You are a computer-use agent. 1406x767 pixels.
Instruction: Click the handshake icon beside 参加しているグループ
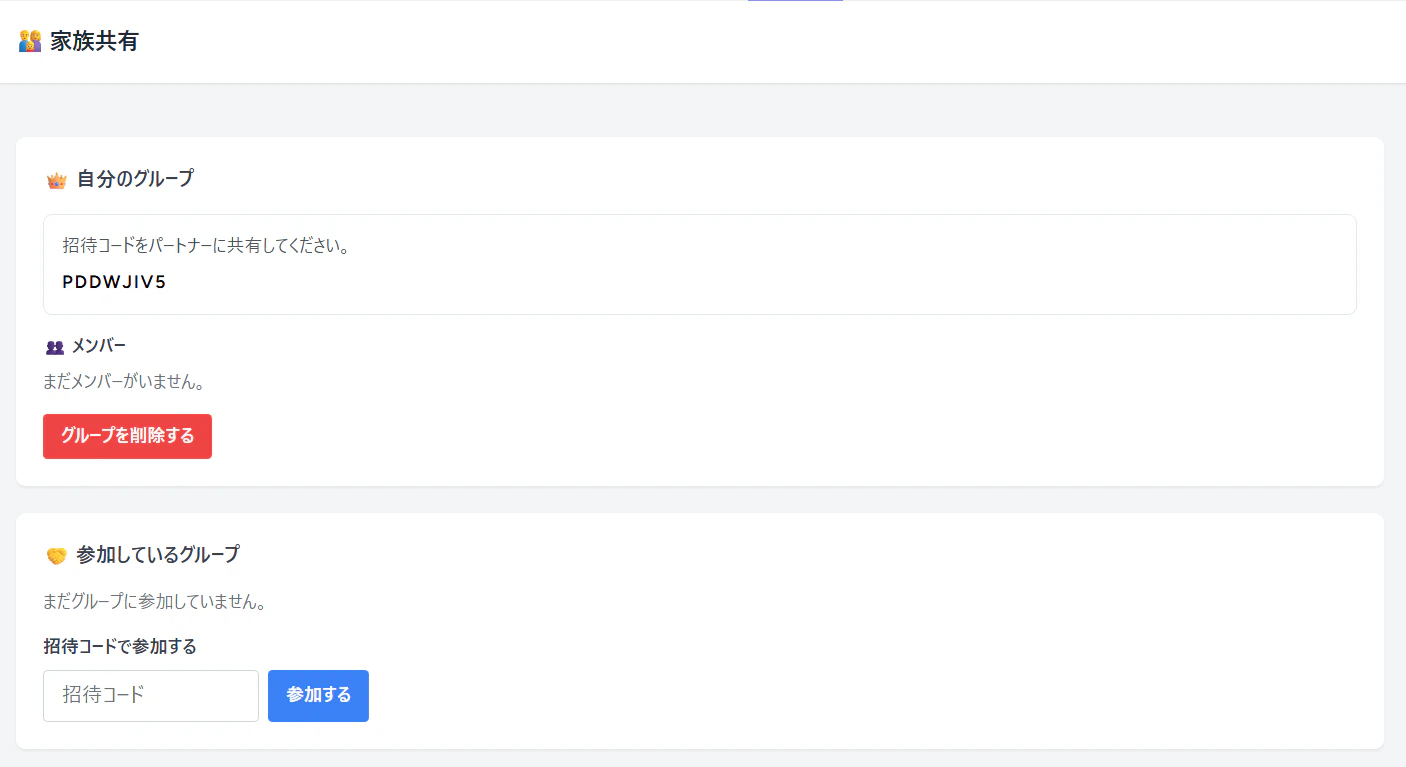coord(56,555)
